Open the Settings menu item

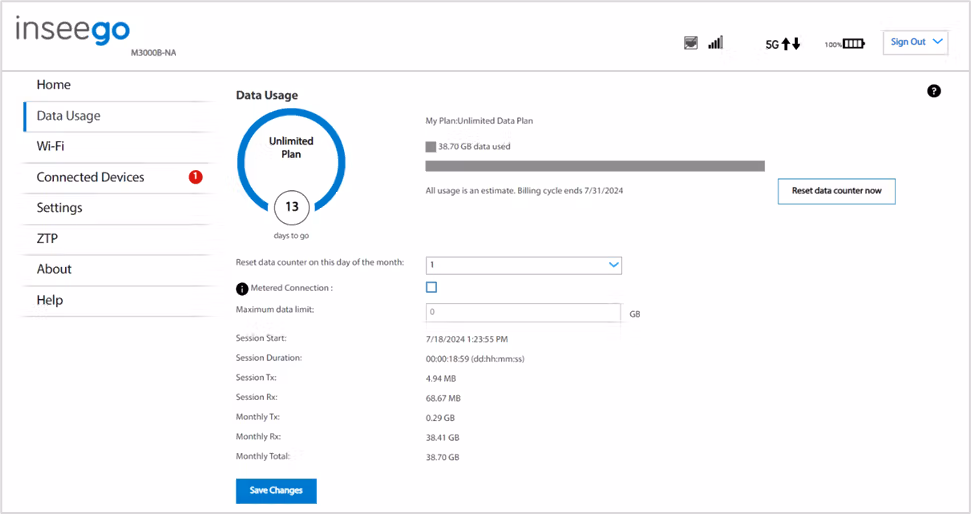pos(59,208)
